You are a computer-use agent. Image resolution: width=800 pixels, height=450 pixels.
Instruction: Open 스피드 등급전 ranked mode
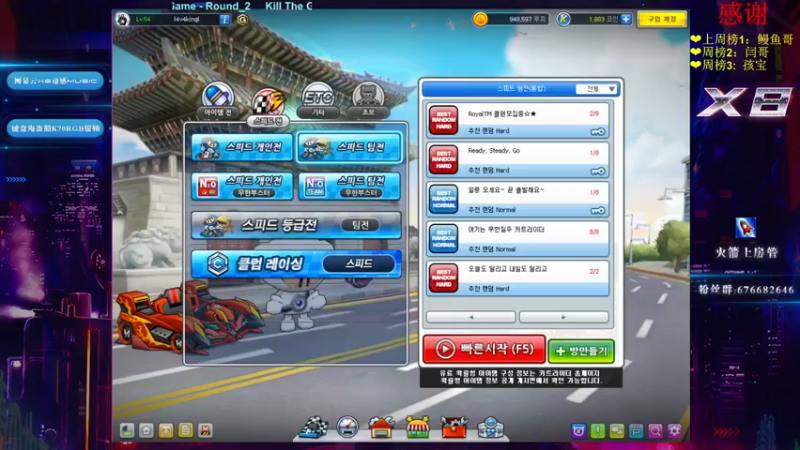[x=296, y=225]
